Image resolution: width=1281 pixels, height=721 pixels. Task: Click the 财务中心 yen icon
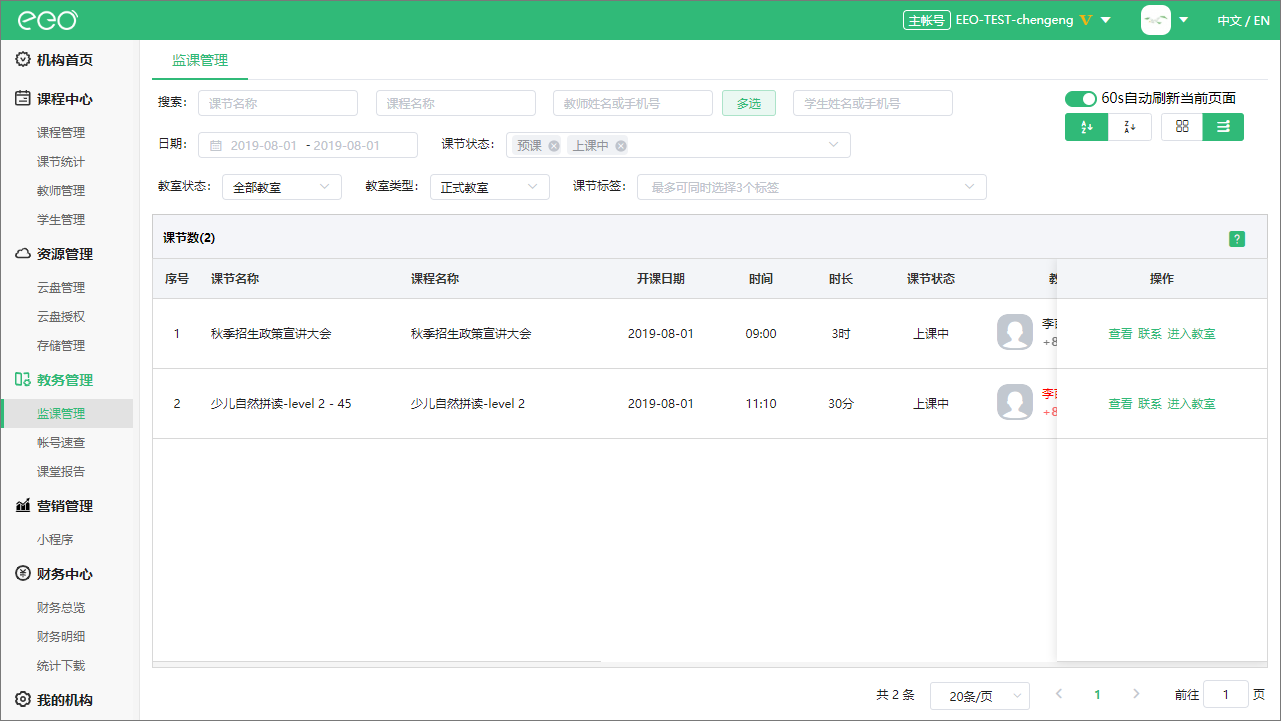click(23, 574)
